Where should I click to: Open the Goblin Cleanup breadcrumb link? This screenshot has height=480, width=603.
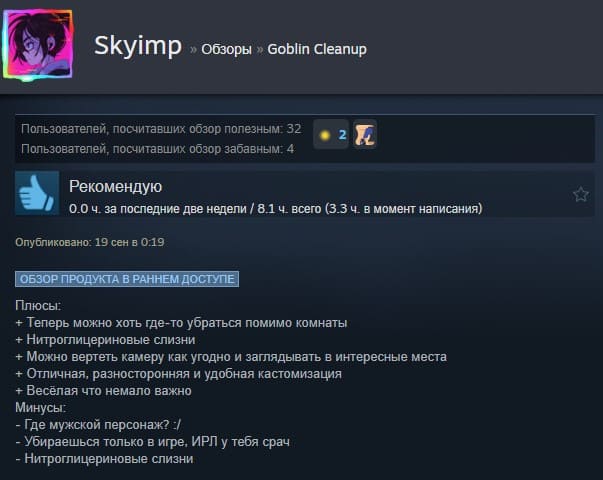point(317,49)
